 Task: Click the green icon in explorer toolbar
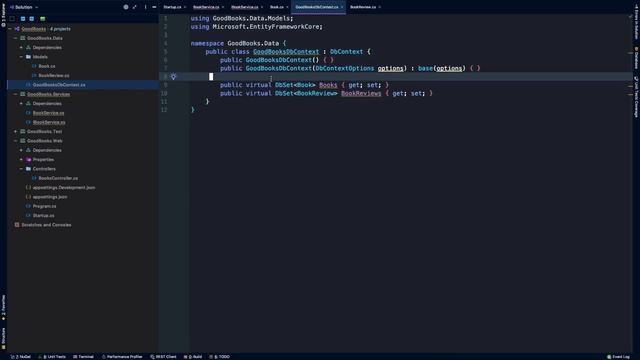(x=42, y=18)
